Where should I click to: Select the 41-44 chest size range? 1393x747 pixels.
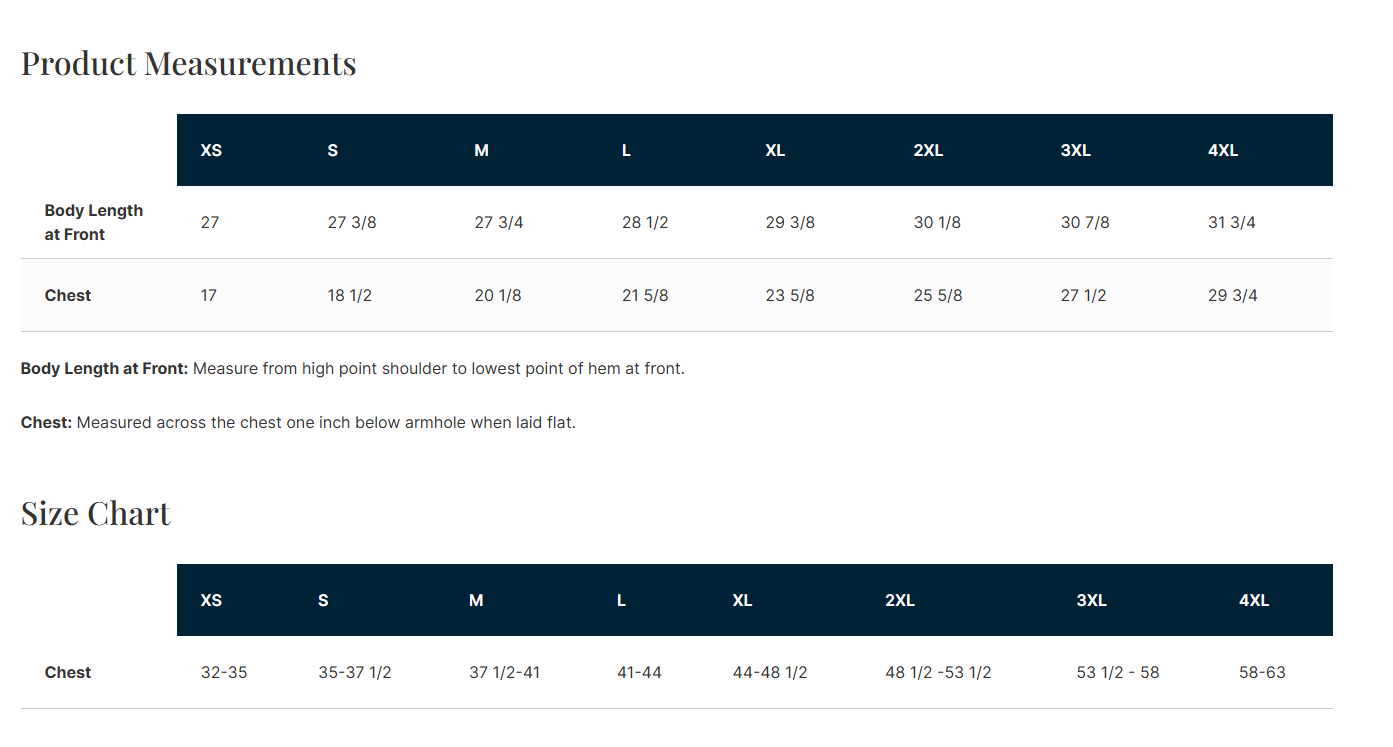coord(639,673)
